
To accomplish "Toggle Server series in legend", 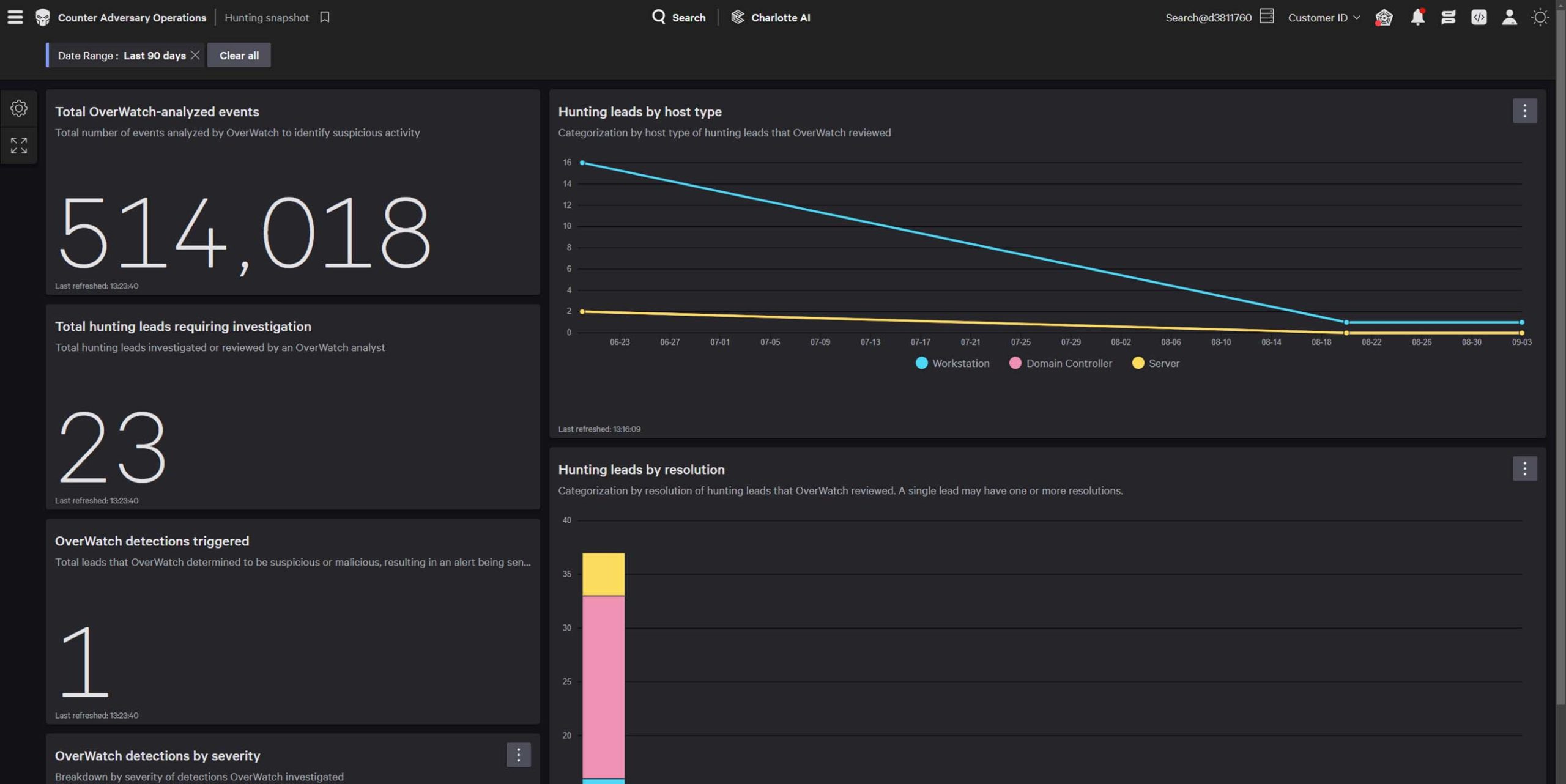I will 1155,363.
